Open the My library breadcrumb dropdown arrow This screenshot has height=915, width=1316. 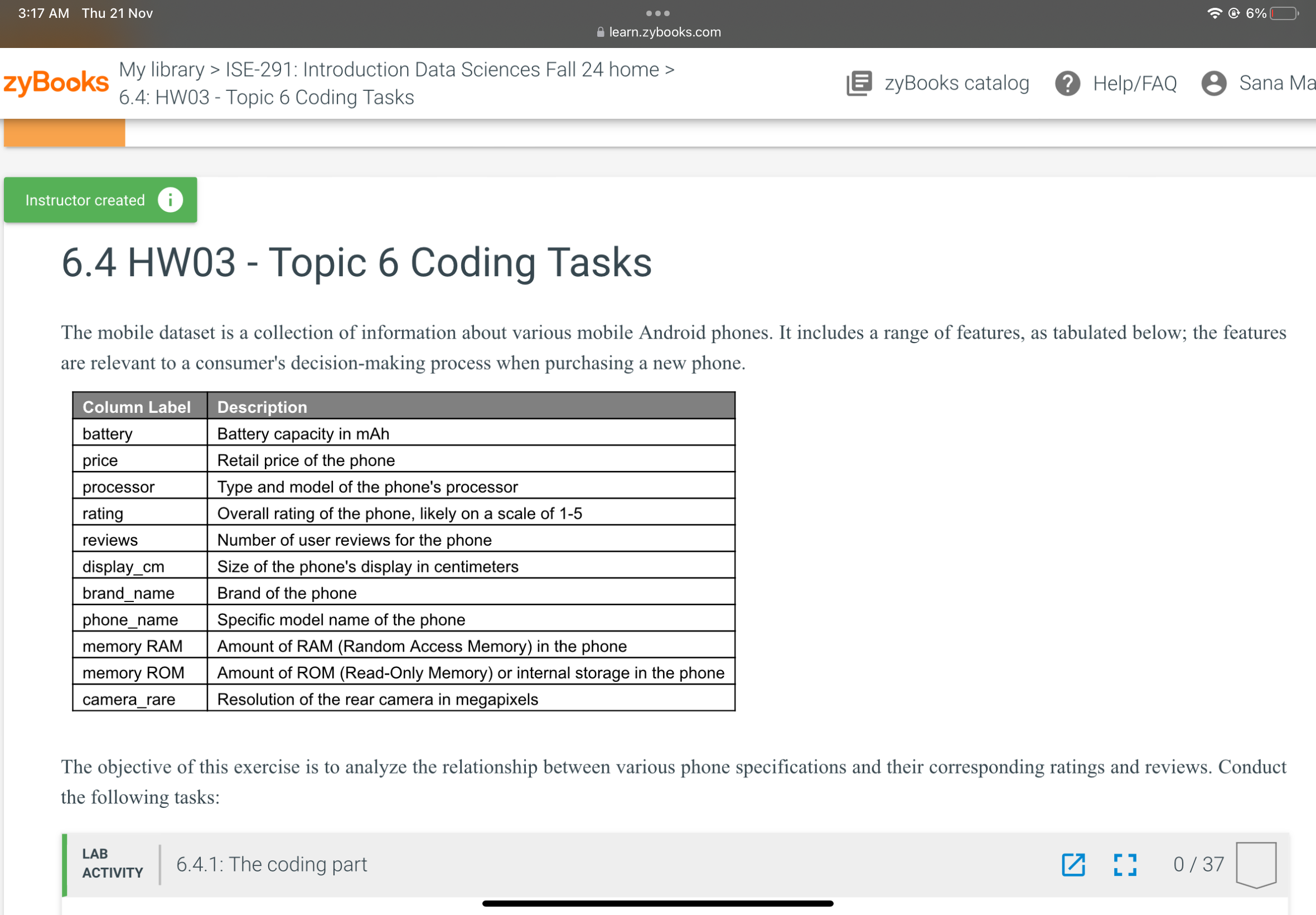pos(215,69)
